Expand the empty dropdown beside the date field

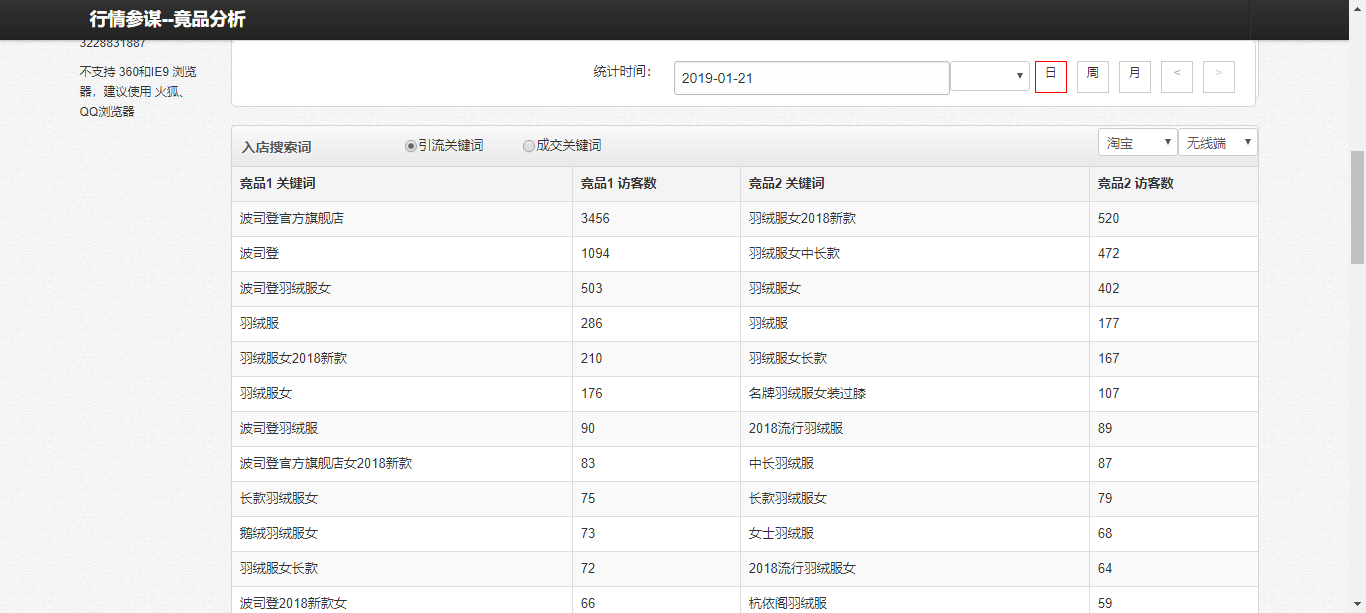(989, 76)
